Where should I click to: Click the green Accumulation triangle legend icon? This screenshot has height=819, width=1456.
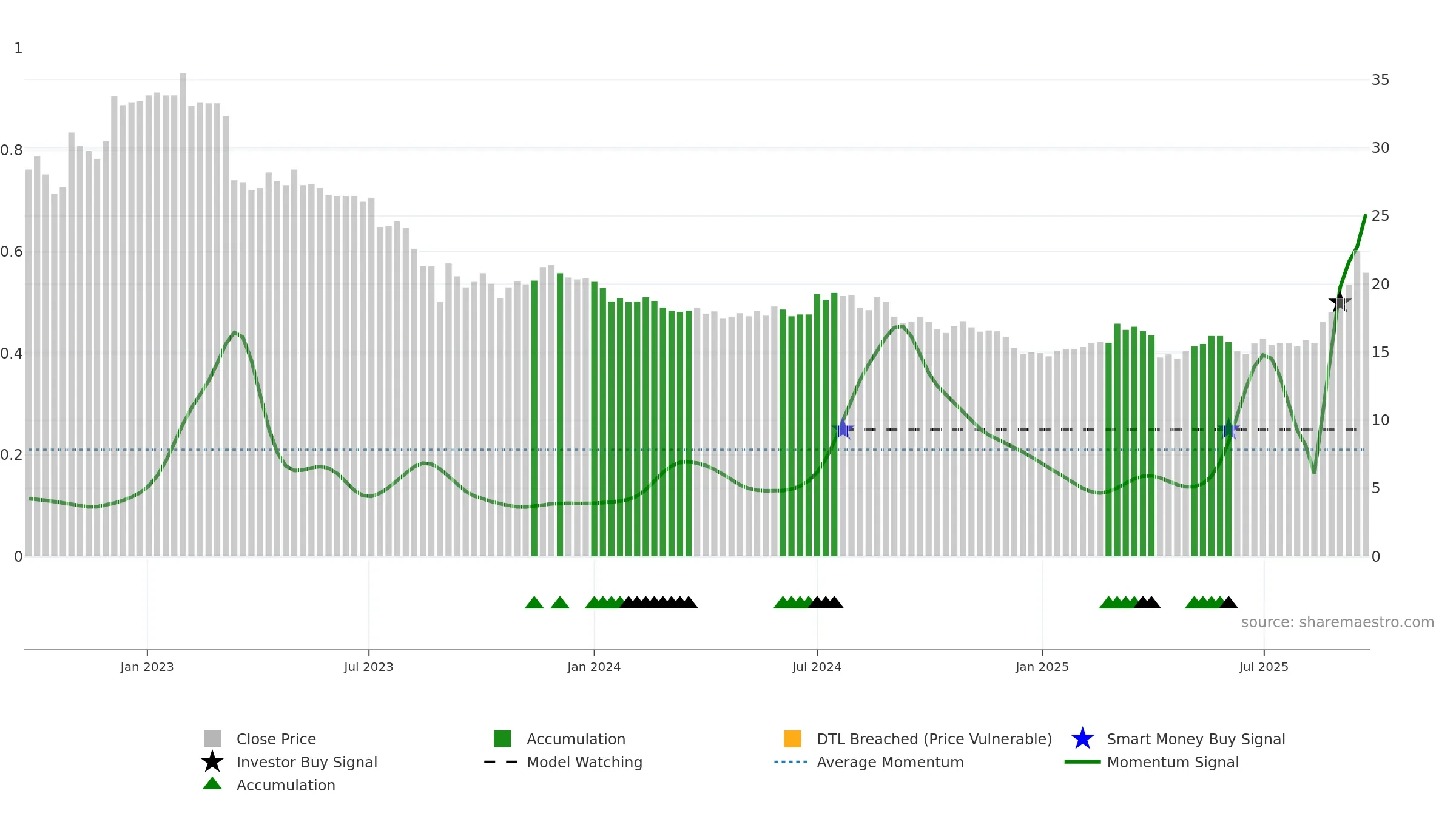(212, 784)
